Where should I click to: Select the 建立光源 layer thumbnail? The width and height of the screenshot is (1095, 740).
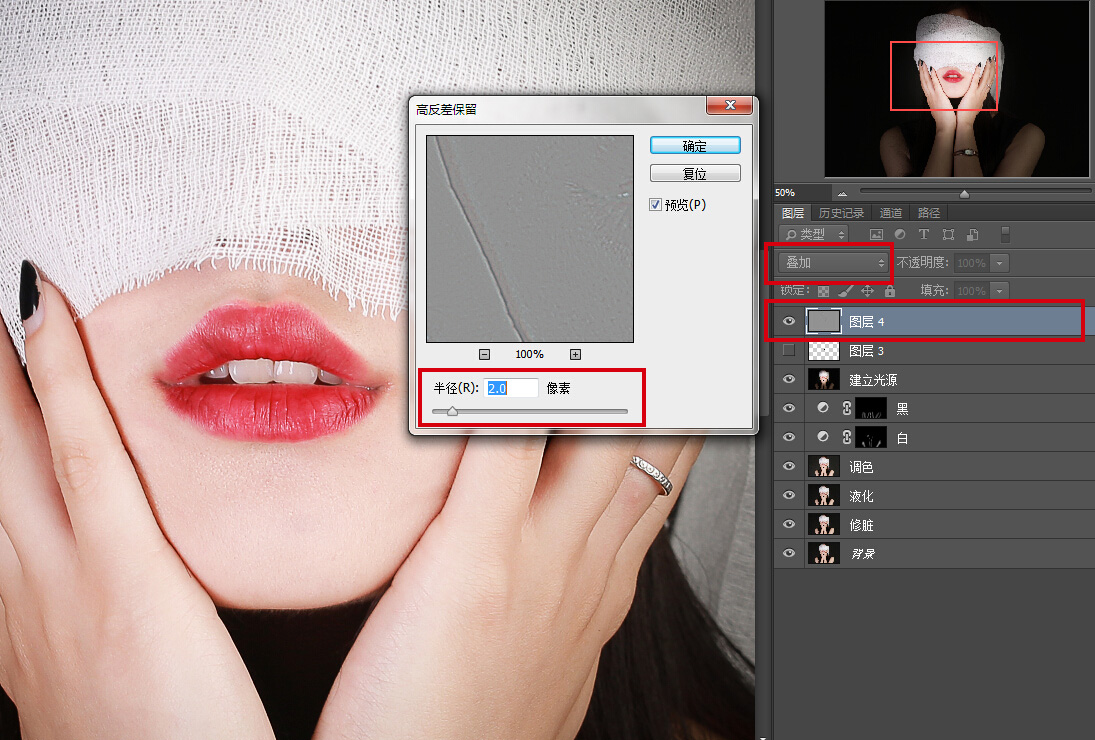[x=824, y=379]
